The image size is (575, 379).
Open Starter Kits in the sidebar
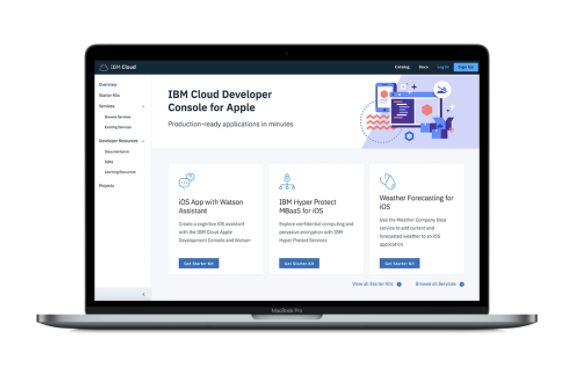coord(109,95)
